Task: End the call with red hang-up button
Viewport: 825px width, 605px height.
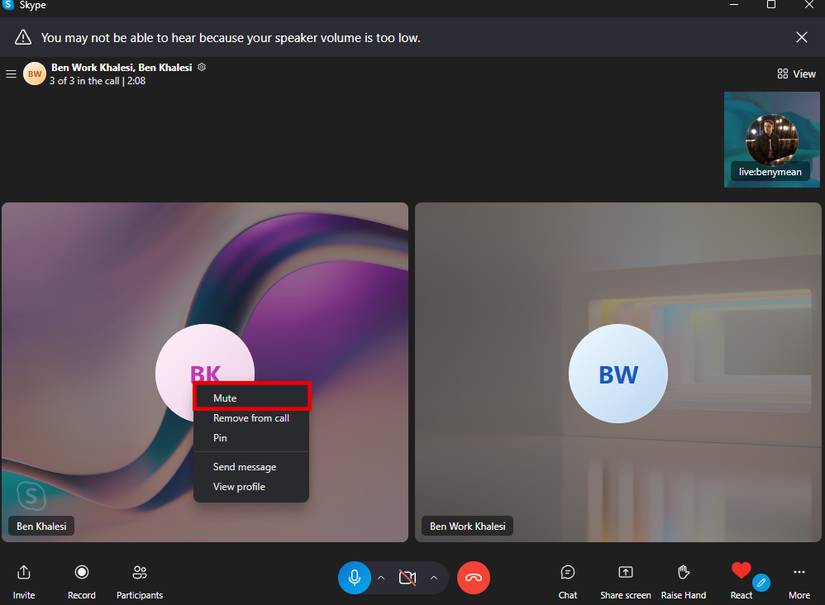Action: 474,578
